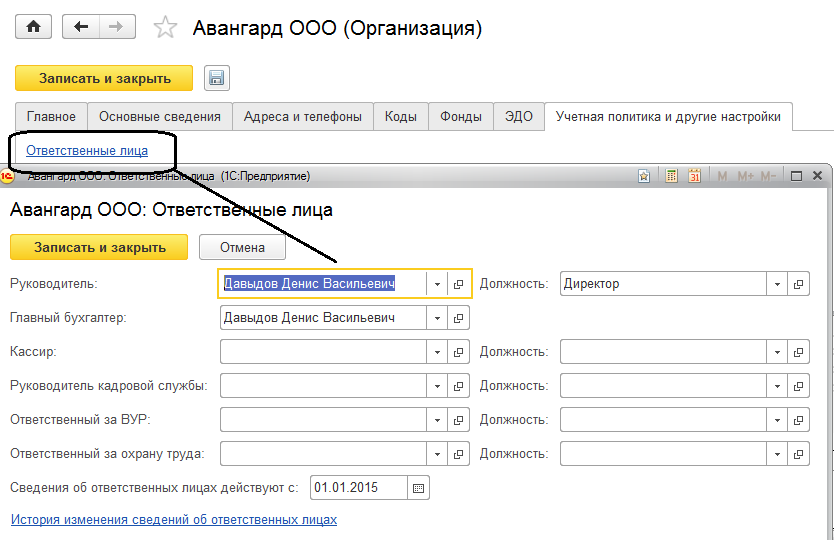The image size is (834, 540).
Task: Open dropdown for Директор position field
Action: click(777, 284)
